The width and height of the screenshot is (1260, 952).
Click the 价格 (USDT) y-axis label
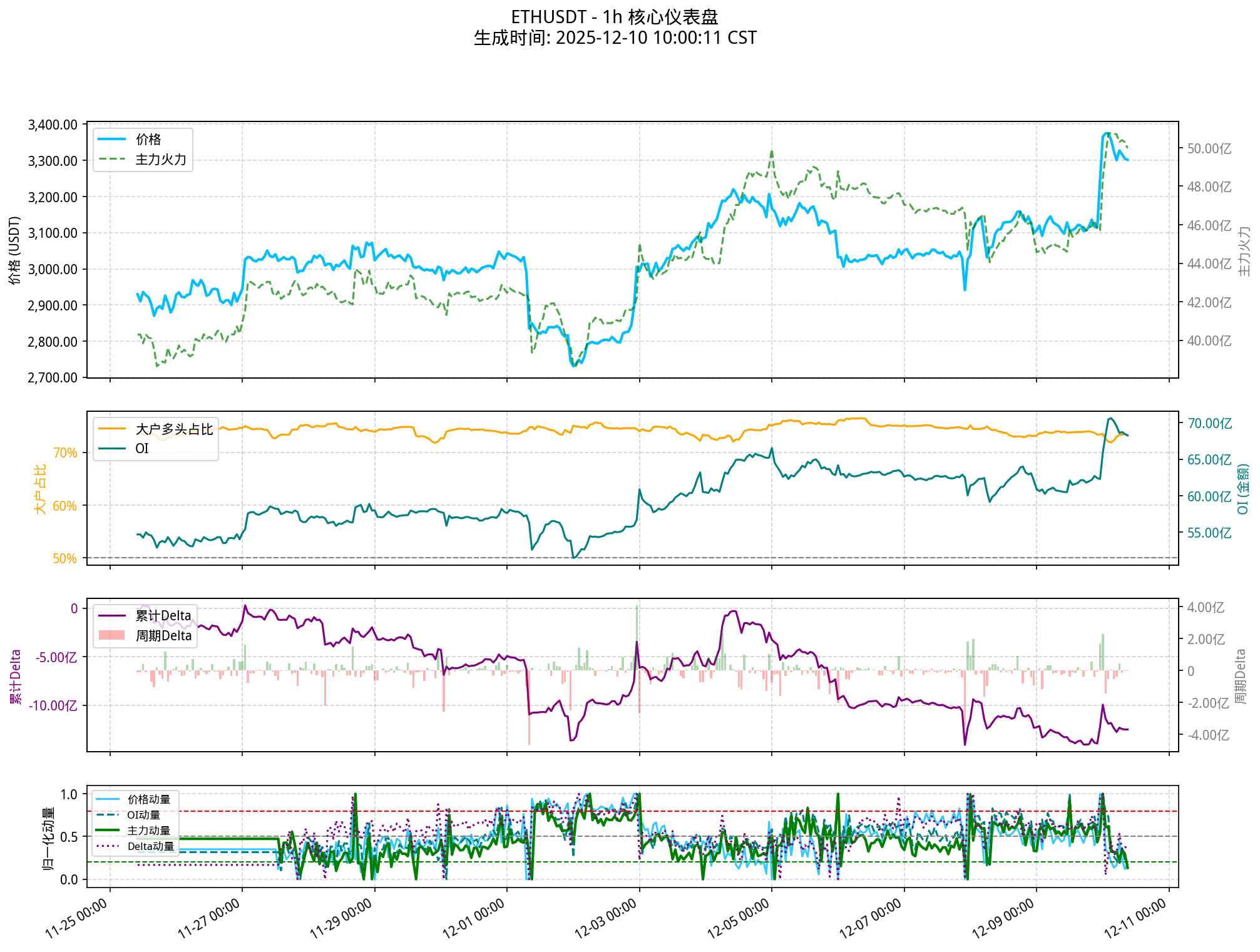click(x=15, y=250)
